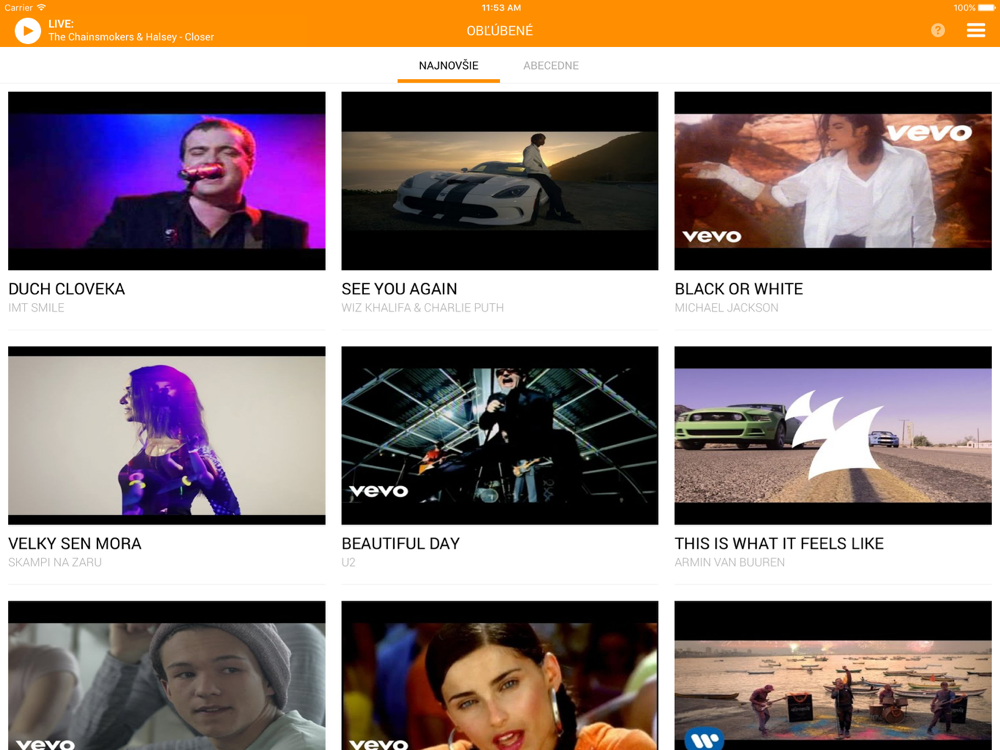Click the LIVE: label in header
1000x750 pixels.
pos(61,24)
